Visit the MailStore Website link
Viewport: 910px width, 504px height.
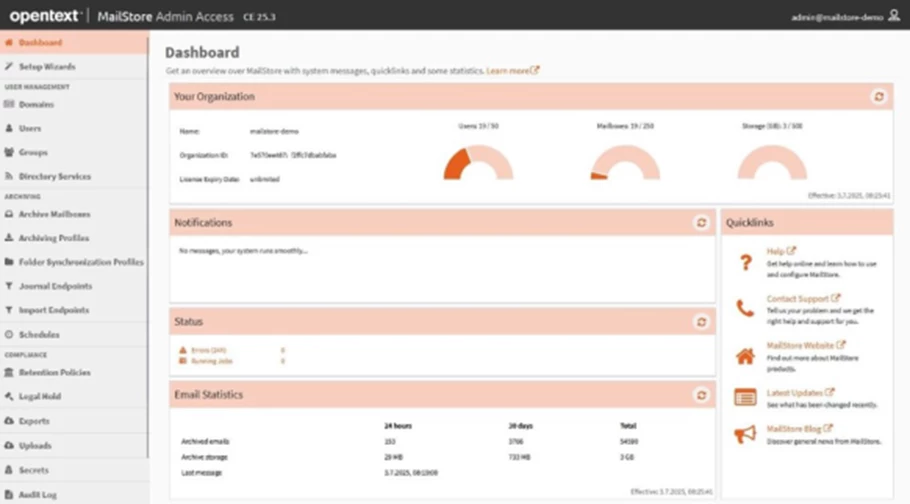click(x=806, y=345)
